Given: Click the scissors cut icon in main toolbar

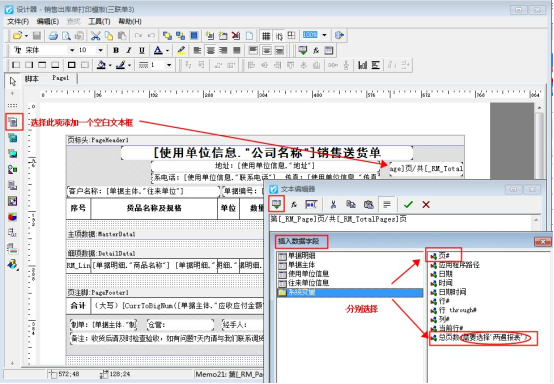Looking at the screenshot, I should pos(95,35).
